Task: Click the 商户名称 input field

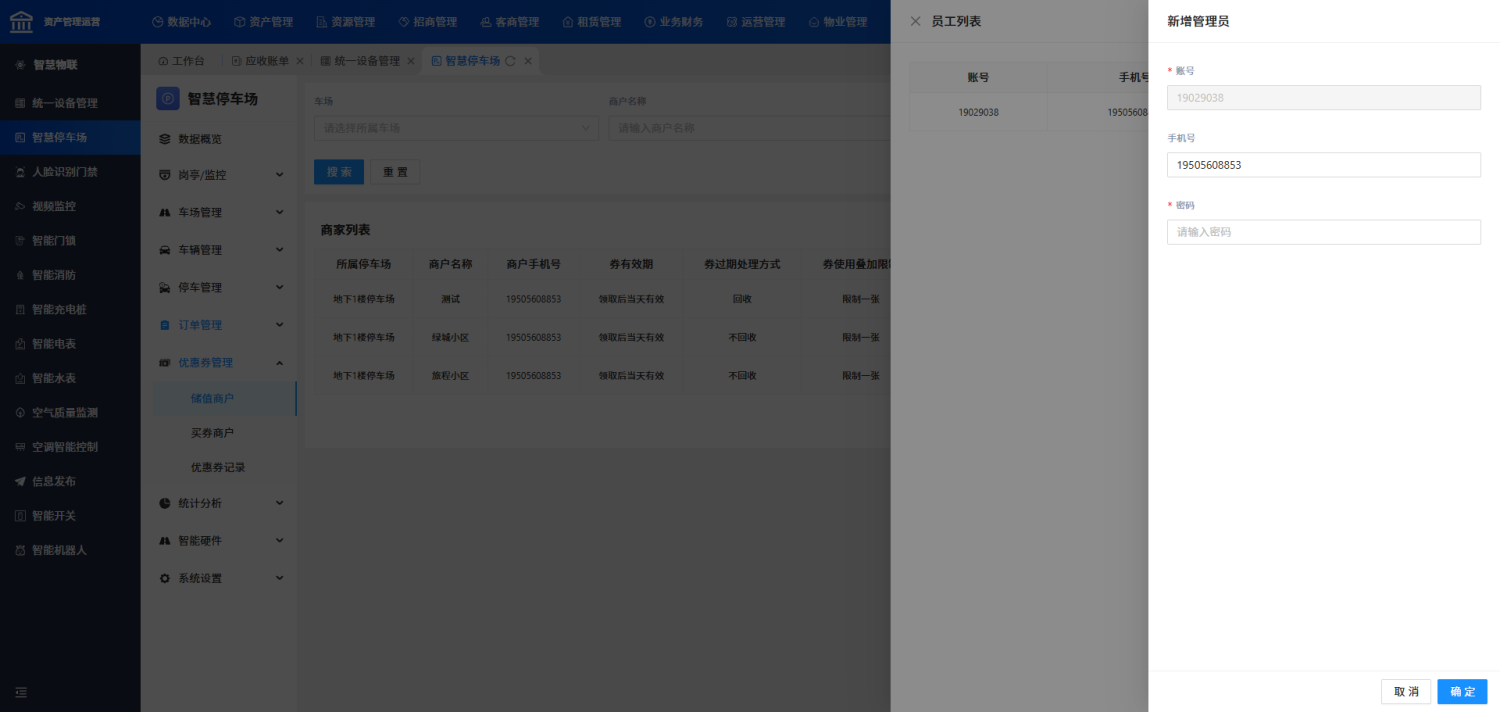Action: pos(749,128)
